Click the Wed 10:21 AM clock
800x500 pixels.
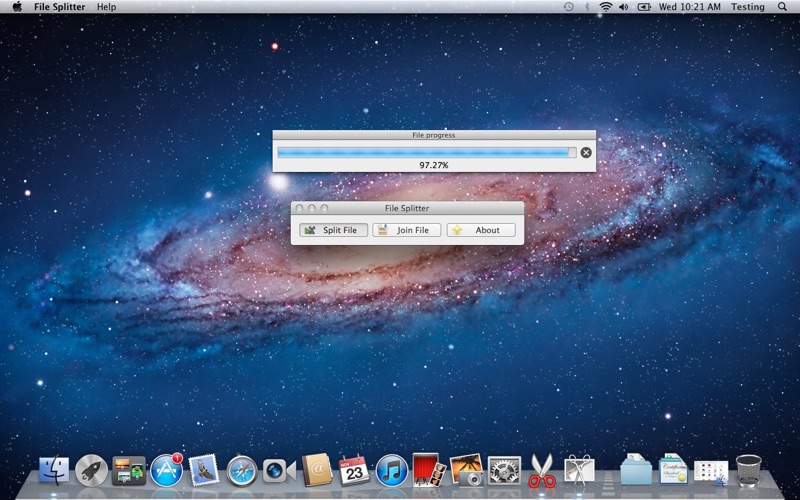[x=689, y=7]
